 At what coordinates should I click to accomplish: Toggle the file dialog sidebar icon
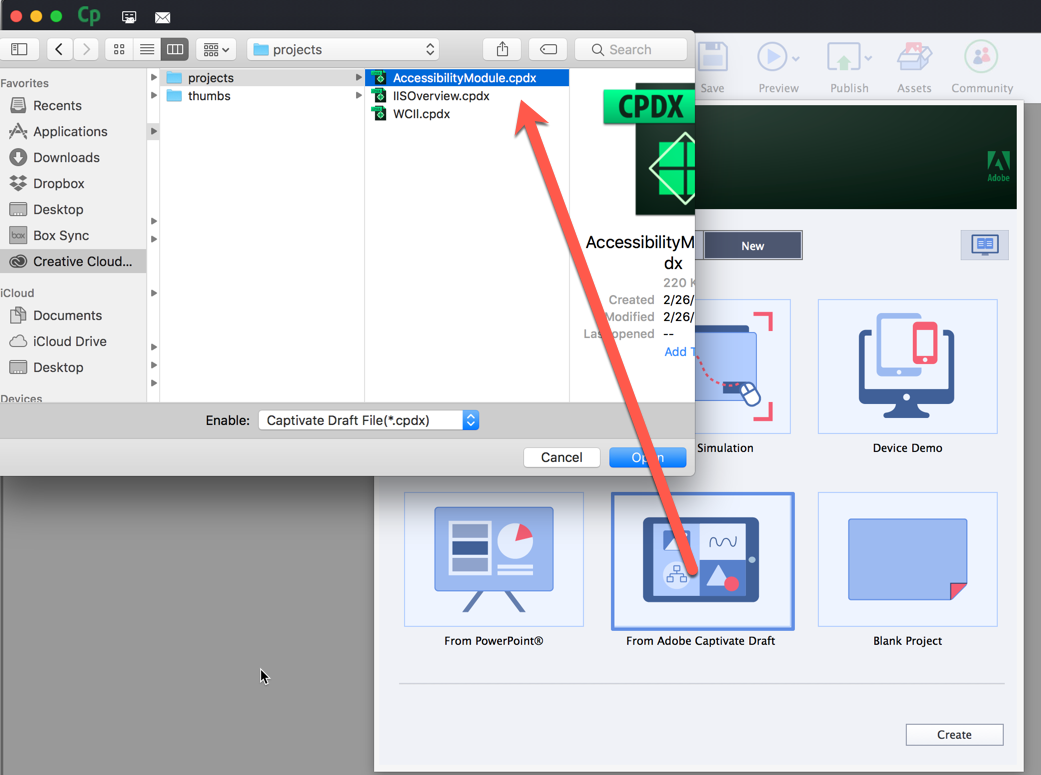click(19, 49)
